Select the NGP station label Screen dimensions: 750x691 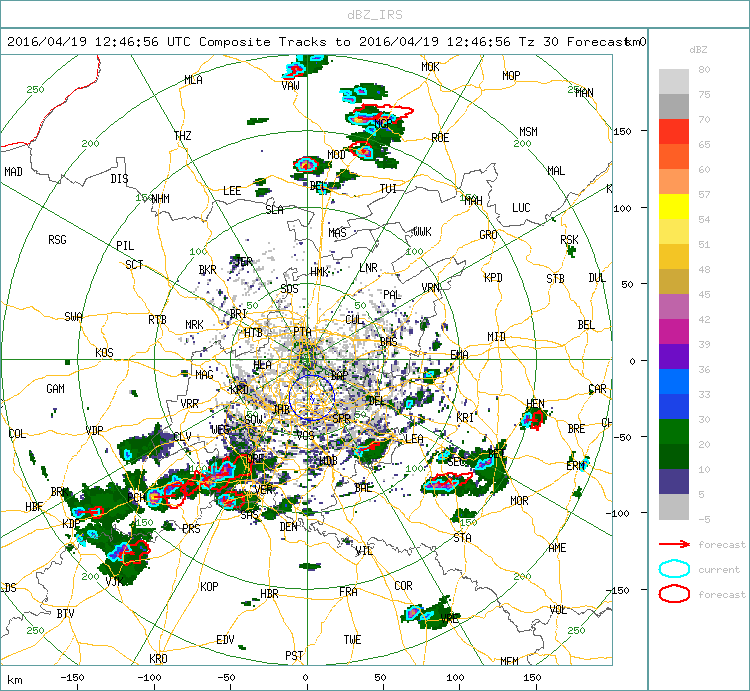(x=383, y=124)
